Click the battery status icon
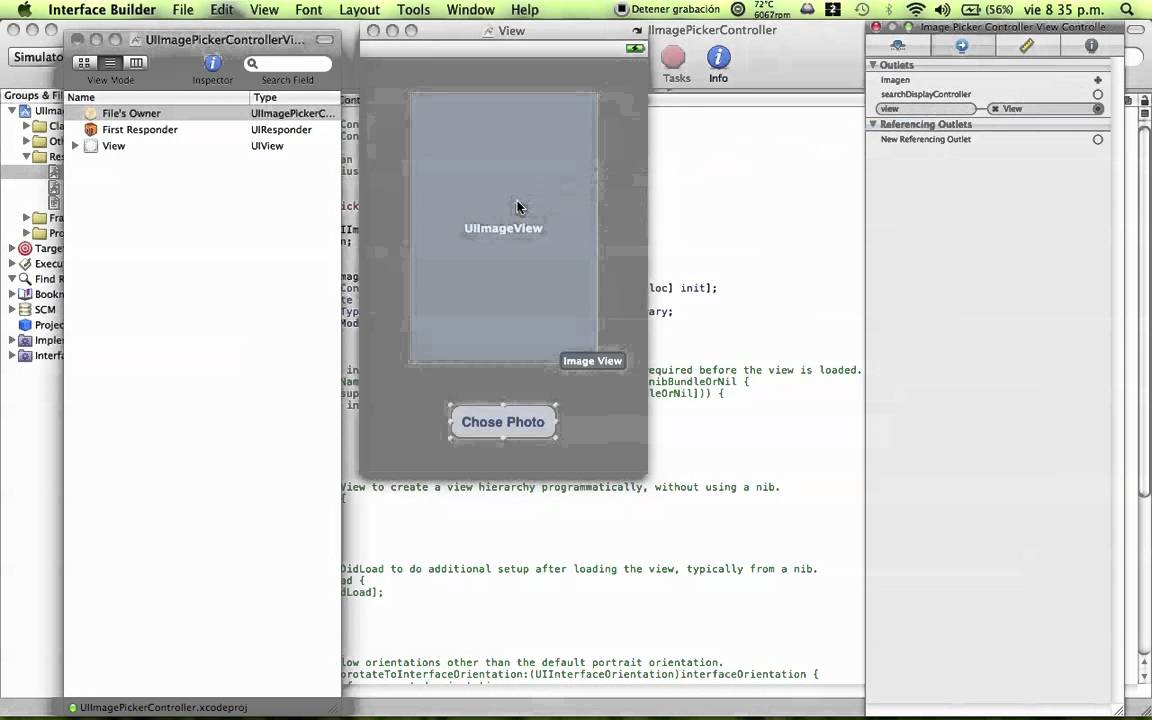 (x=971, y=10)
